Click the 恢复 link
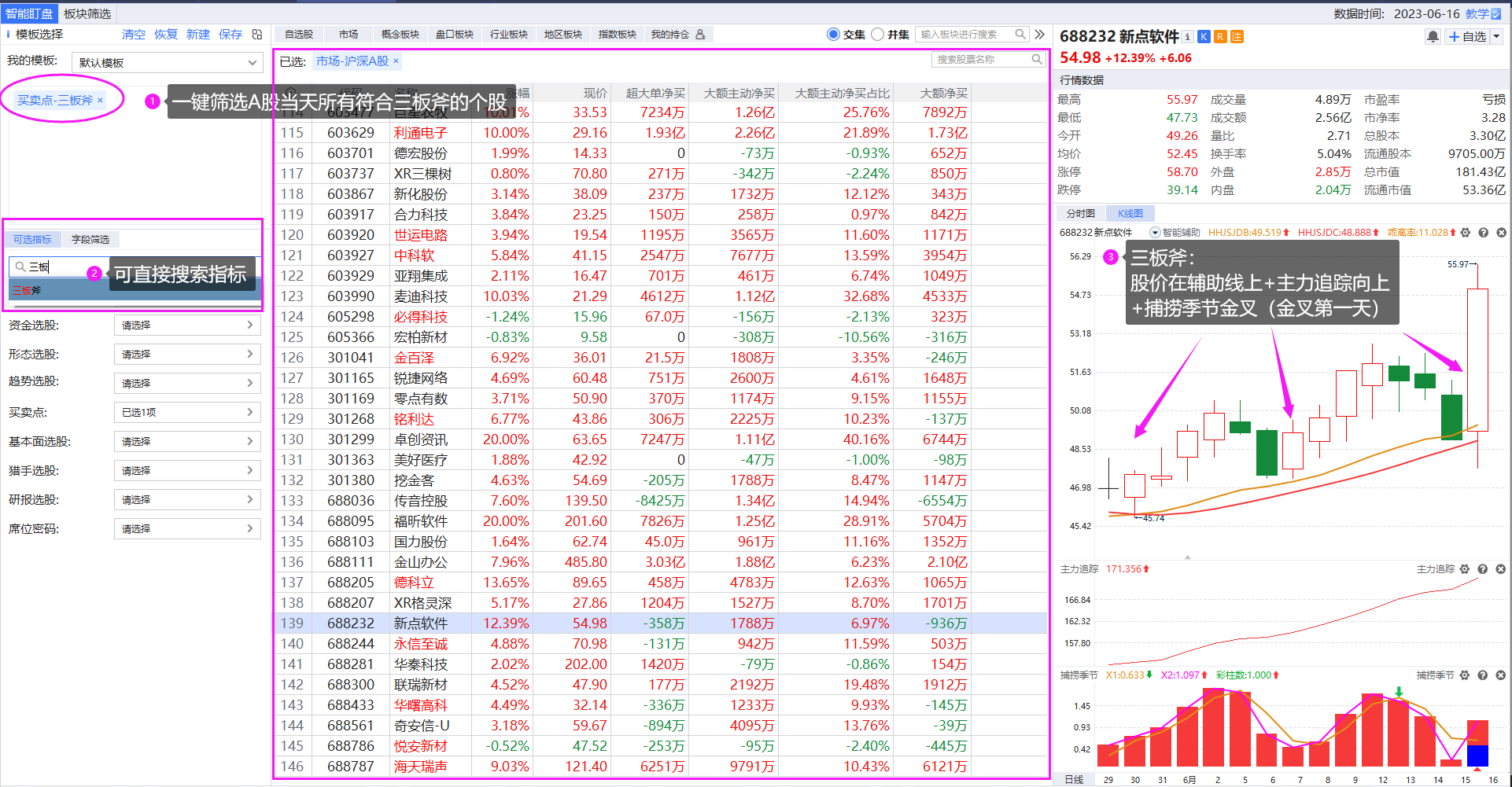 tap(166, 35)
